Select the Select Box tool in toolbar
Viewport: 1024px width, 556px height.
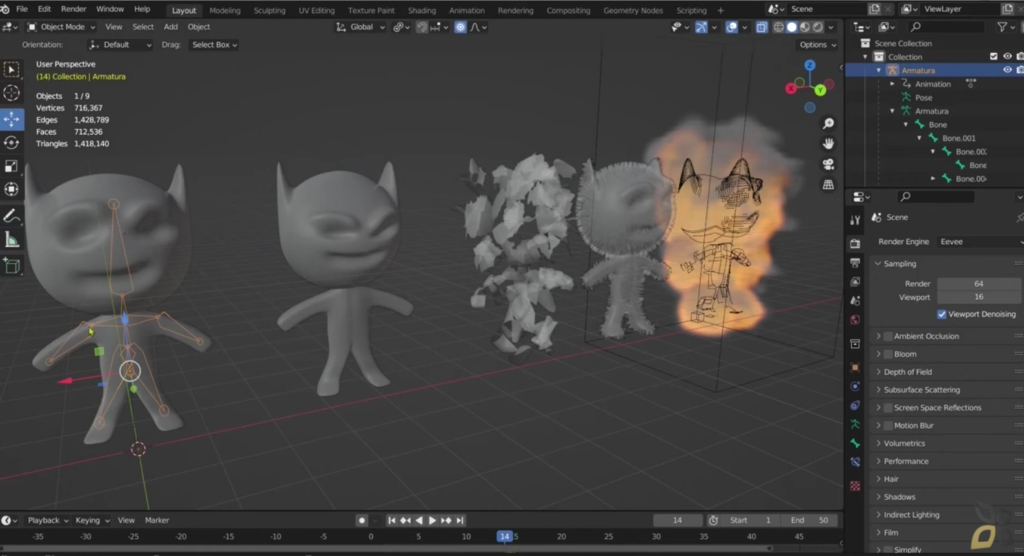tap(12, 70)
